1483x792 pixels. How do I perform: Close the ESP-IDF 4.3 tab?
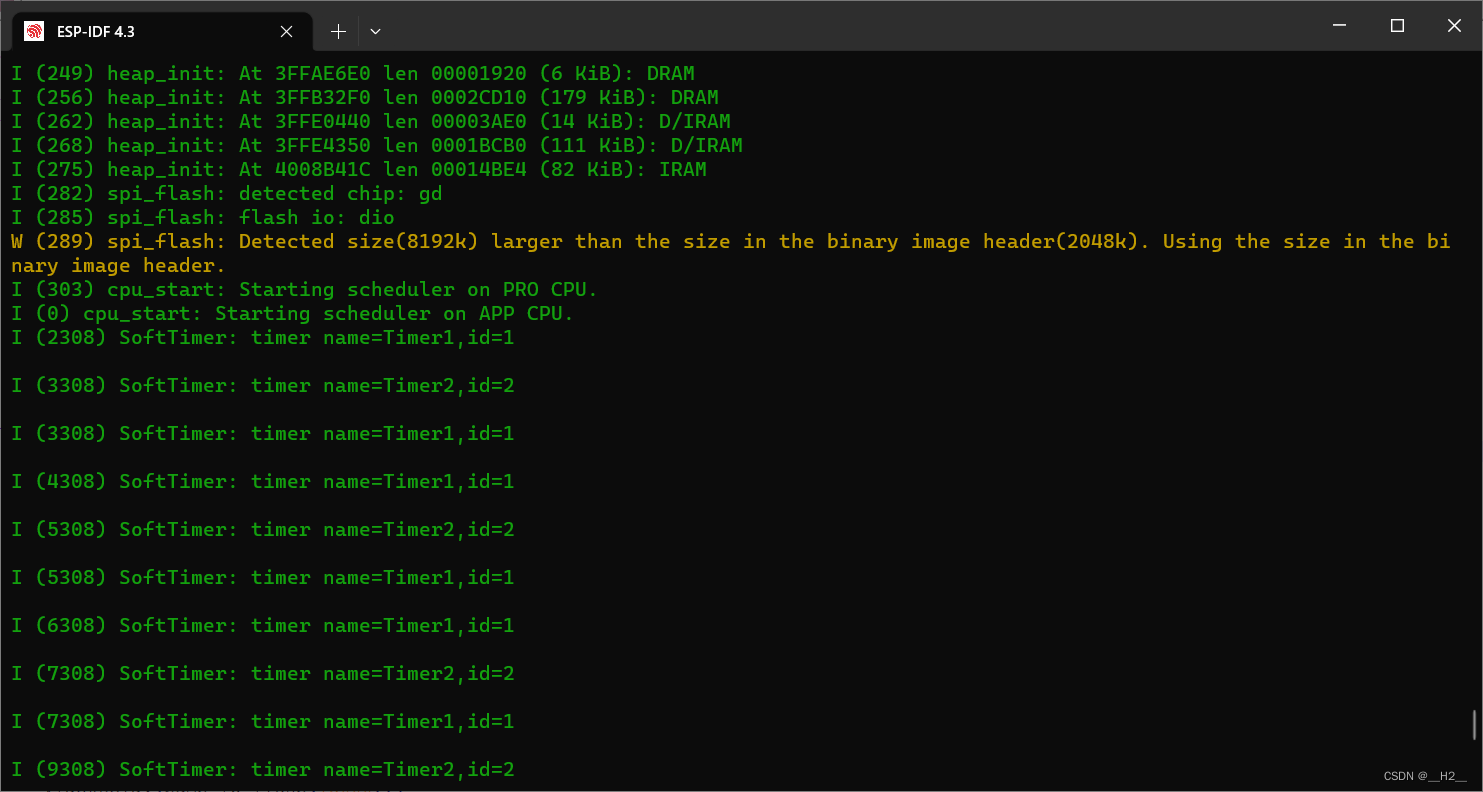pyautogui.click(x=286, y=31)
